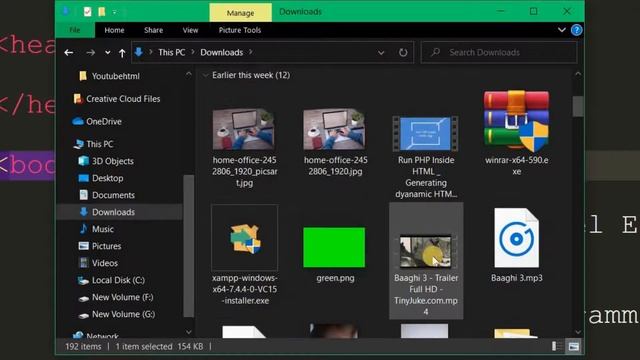Open the Picture Tools tab
This screenshot has height=360, width=640.
pyautogui.click(x=240, y=30)
